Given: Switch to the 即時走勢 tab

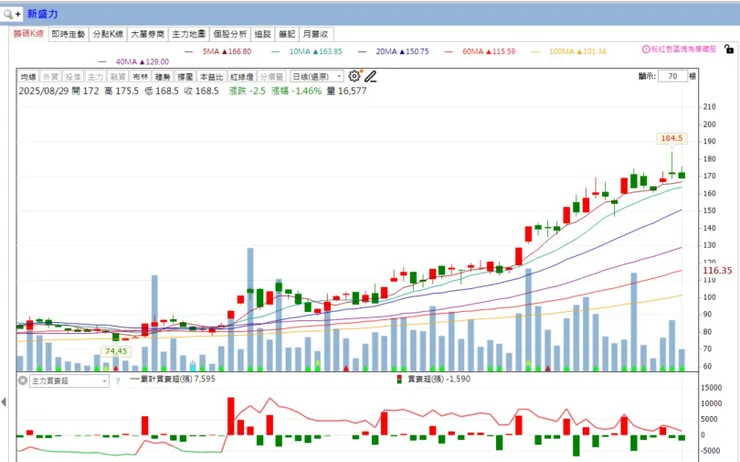Looking at the screenshot, I should click(x=68, y=34).
